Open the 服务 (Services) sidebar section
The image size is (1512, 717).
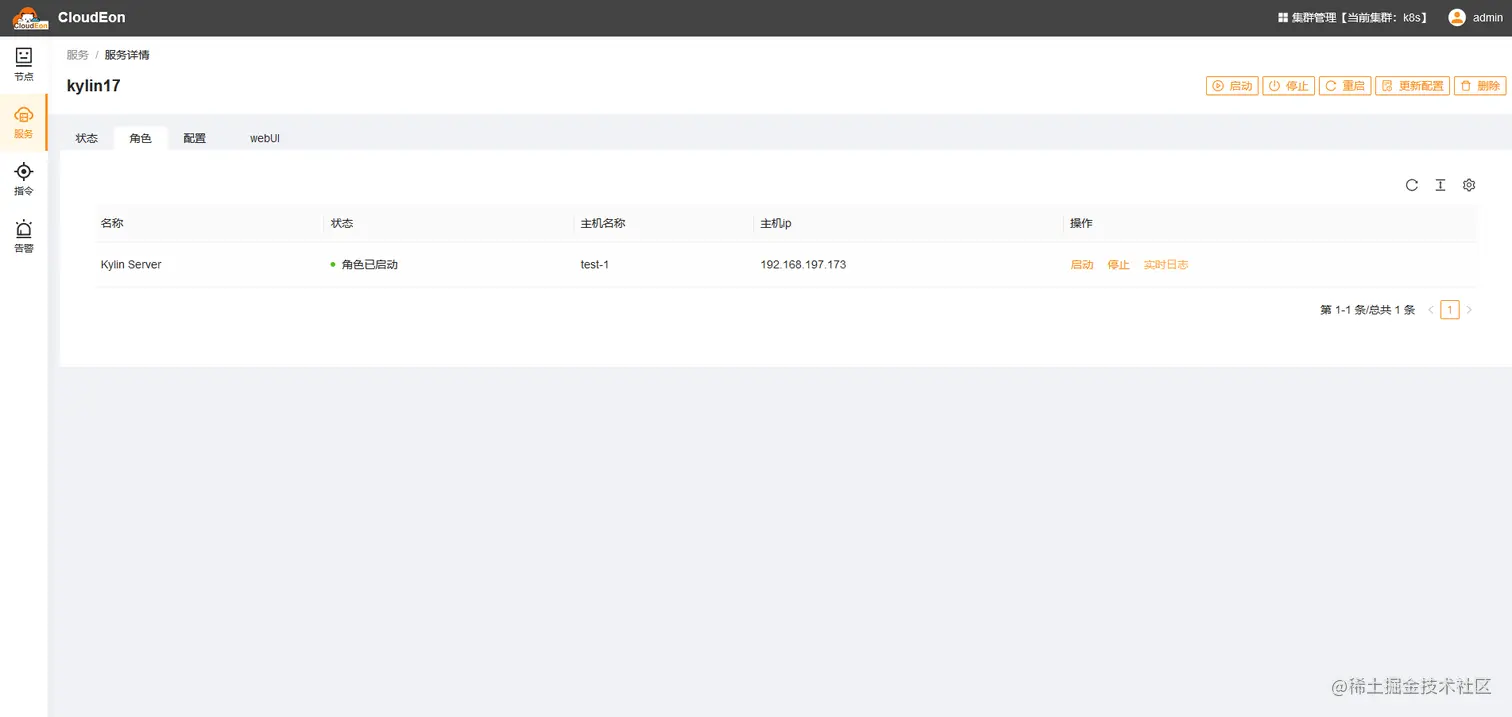point(23,122)
